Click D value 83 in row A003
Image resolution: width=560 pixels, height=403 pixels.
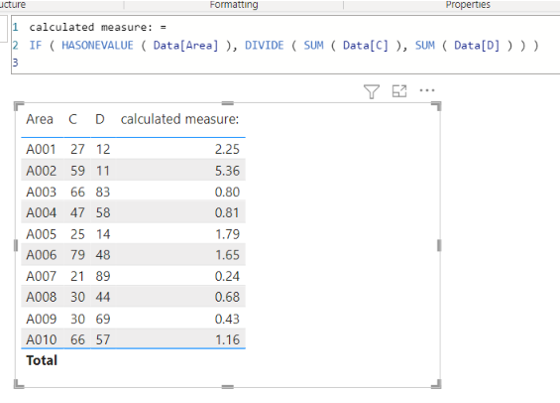coord(103,192)
